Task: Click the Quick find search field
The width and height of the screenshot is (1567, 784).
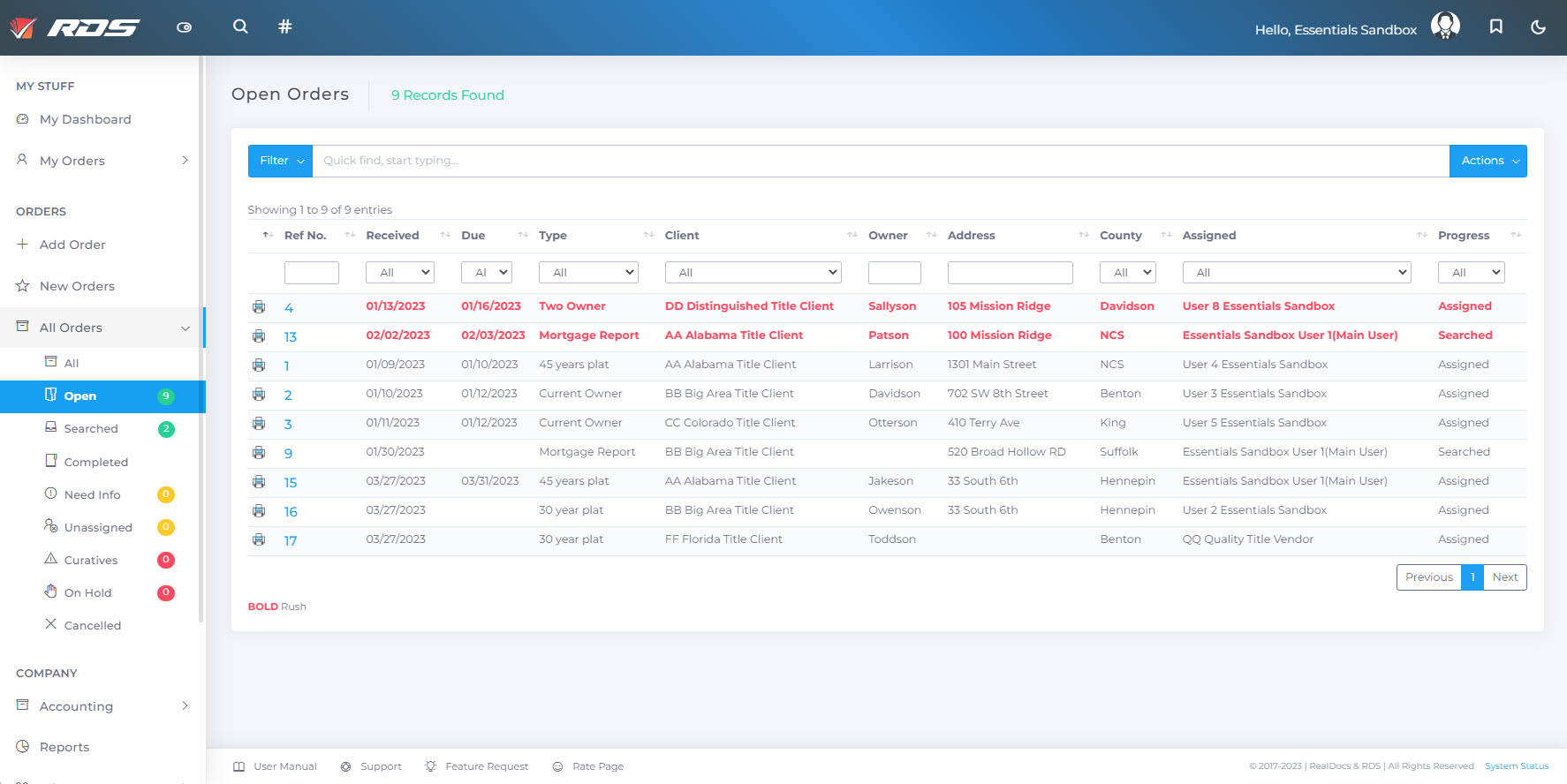Action: [881, 161]
